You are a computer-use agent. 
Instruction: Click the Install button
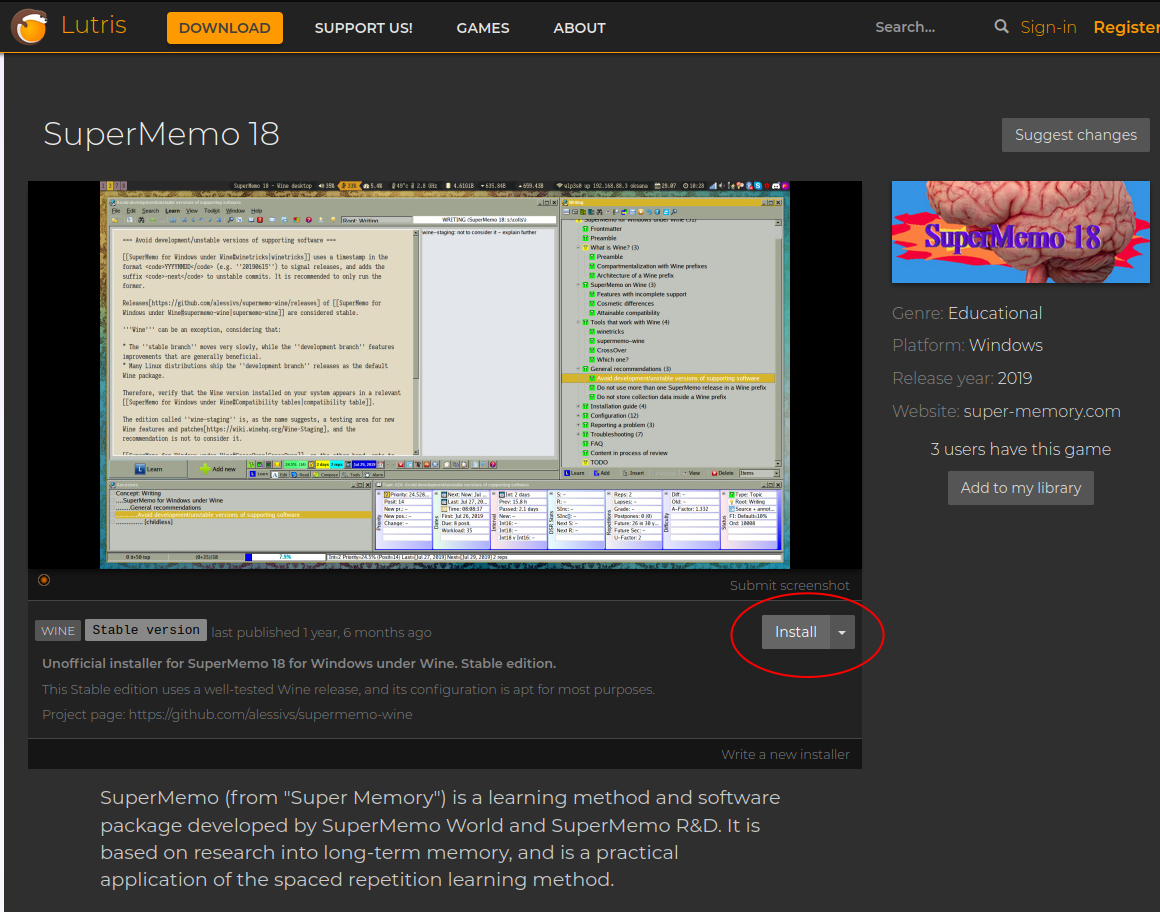(x=796, y=632)
